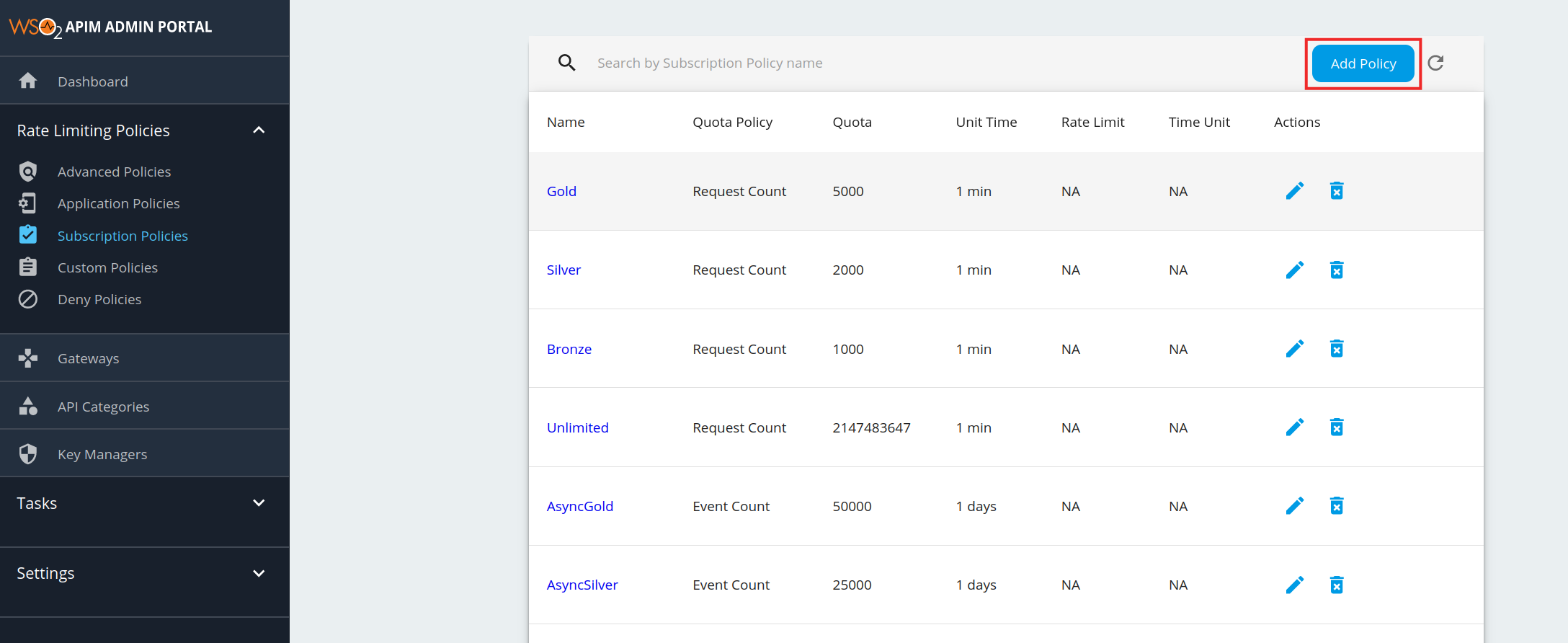The height and width of the screenshot is (643, 1568).
Task: Expand the Tasks section
Action: pos(259,503)
